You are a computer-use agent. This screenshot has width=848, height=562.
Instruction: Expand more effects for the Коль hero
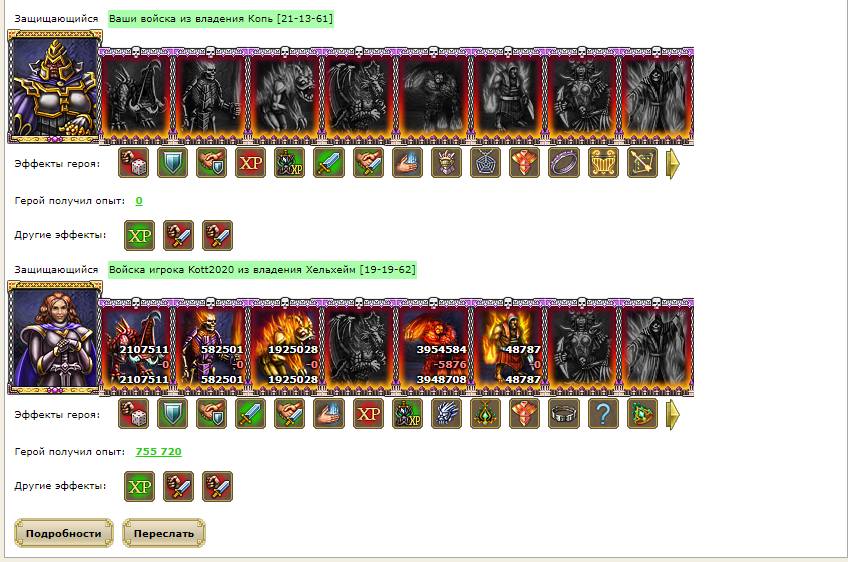(672, 163)
